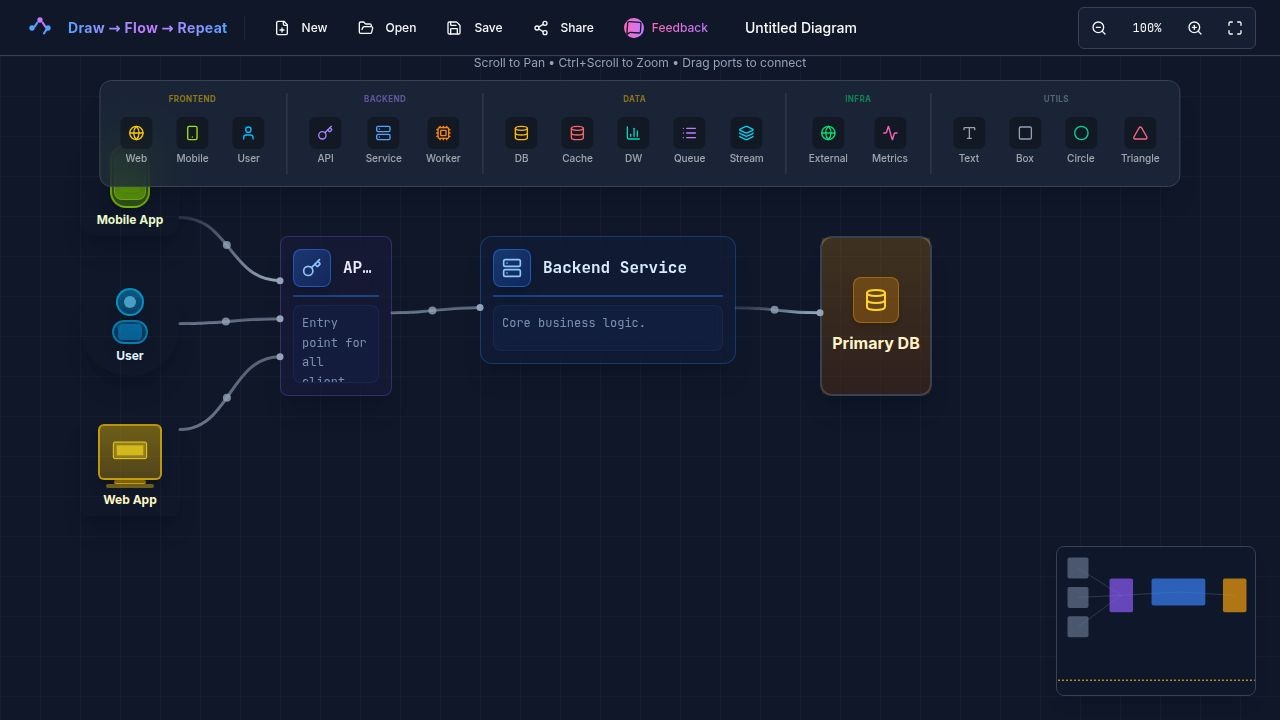1280x720 pixels.
Task: Add a Worker node from palette
Action: pos(443,141)
